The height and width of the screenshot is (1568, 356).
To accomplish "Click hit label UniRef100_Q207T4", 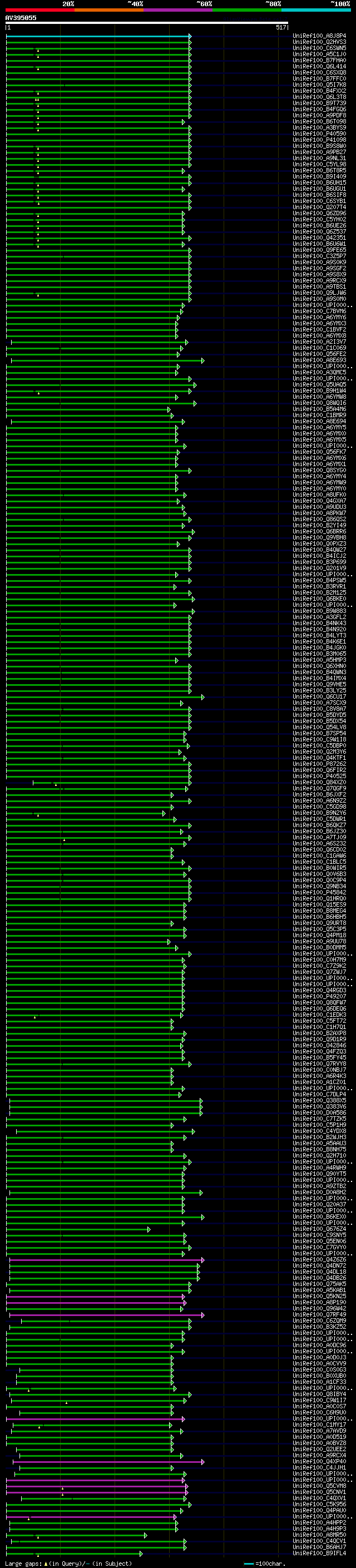I will (319, 207).
